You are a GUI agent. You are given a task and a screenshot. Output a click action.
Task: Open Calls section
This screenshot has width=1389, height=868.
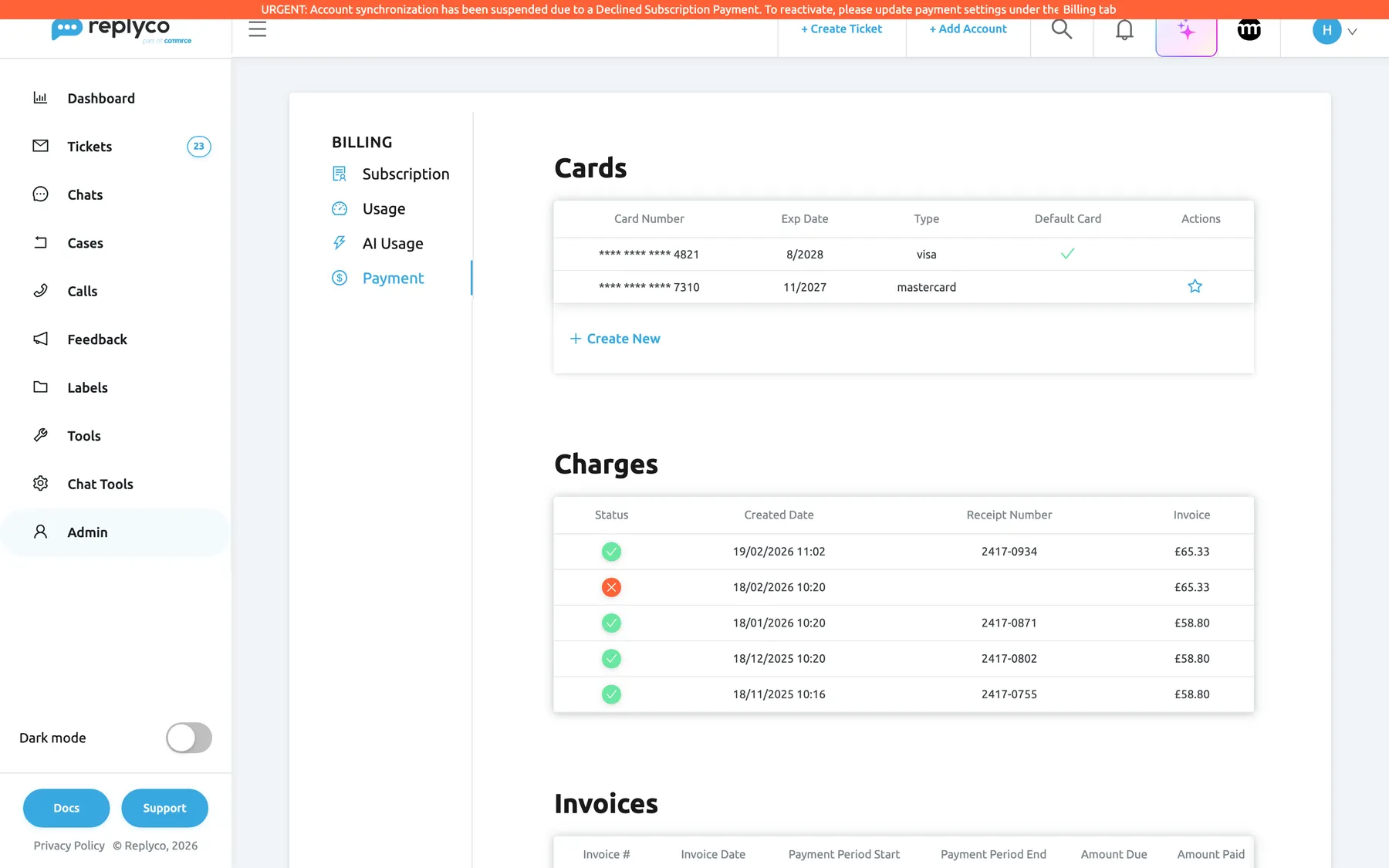point(83,291)
